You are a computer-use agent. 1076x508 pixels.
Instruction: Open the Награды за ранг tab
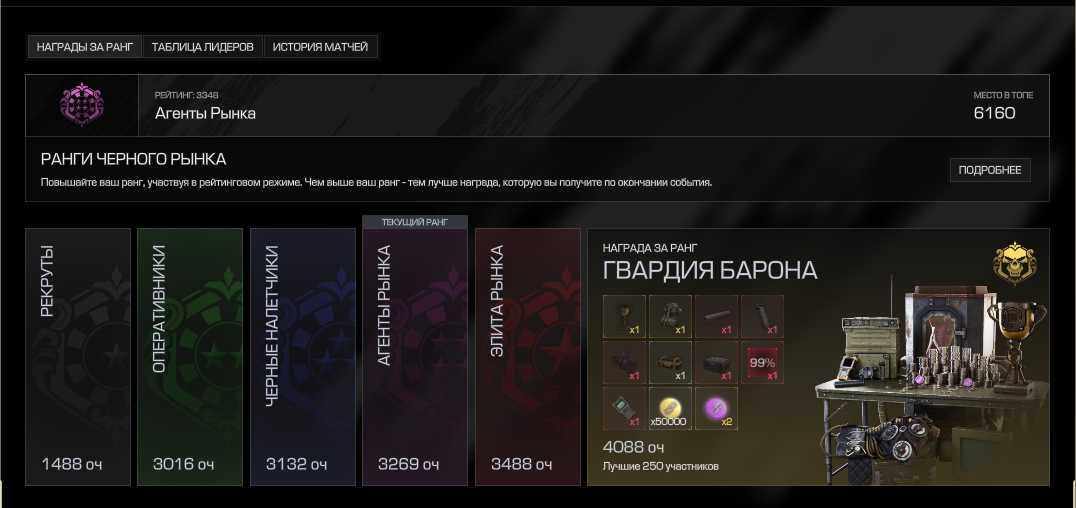point(85,47)
